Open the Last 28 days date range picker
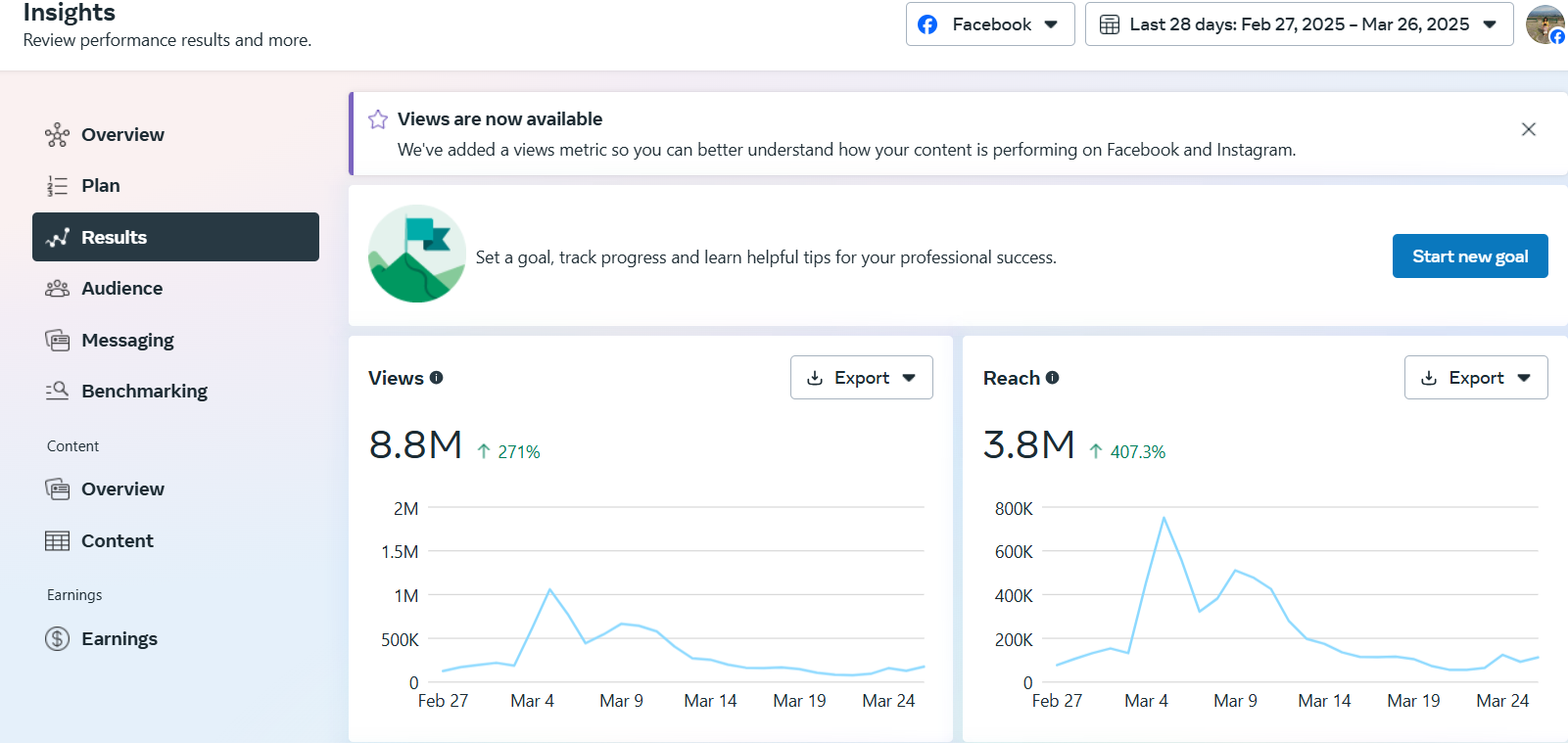 pyautogui.click(x=1298, y=24)
